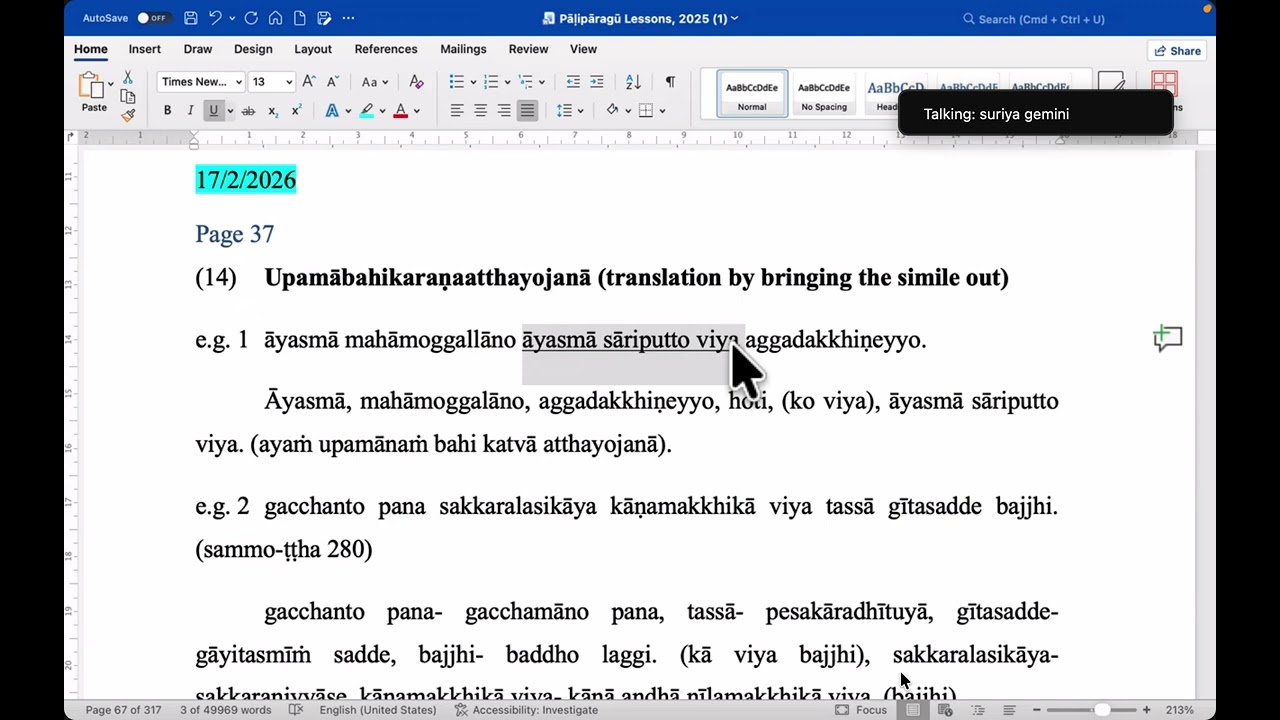1280x720 pixels.
Task: Decrease the paragraph indent
Action: (x=573, y=82)
